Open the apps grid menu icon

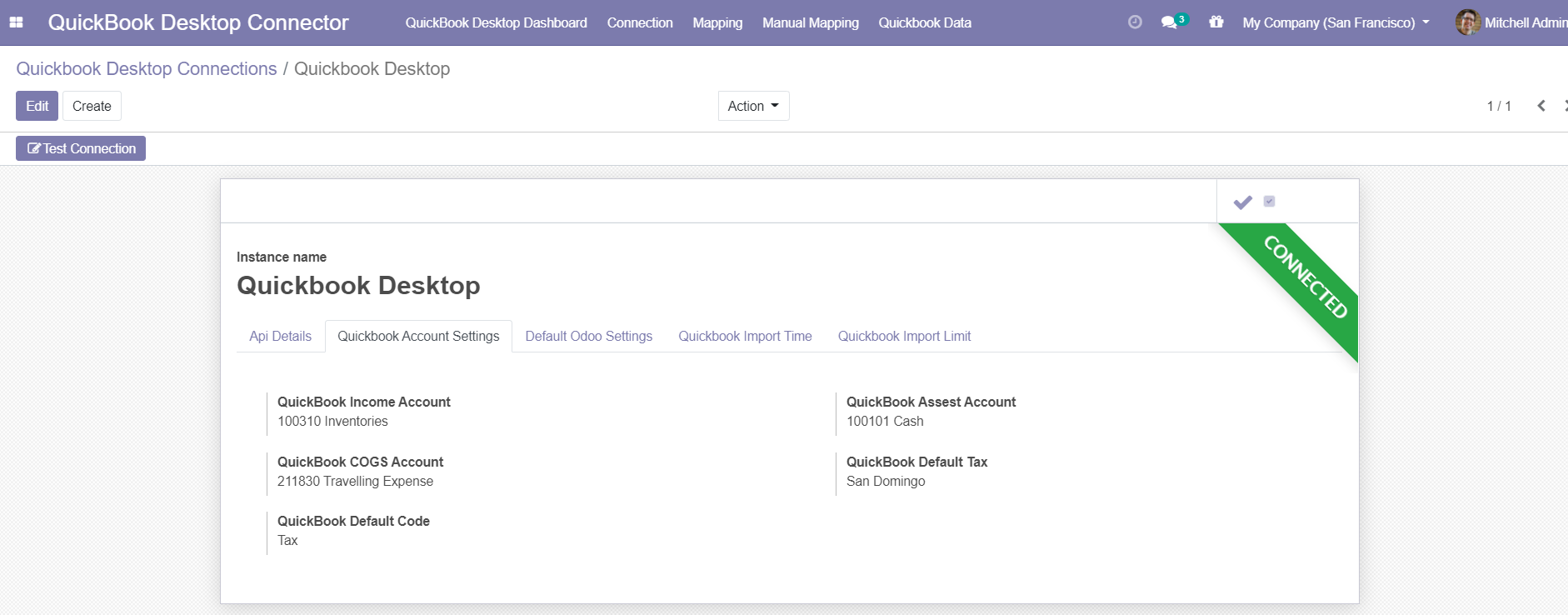click(x=16, y=22)
